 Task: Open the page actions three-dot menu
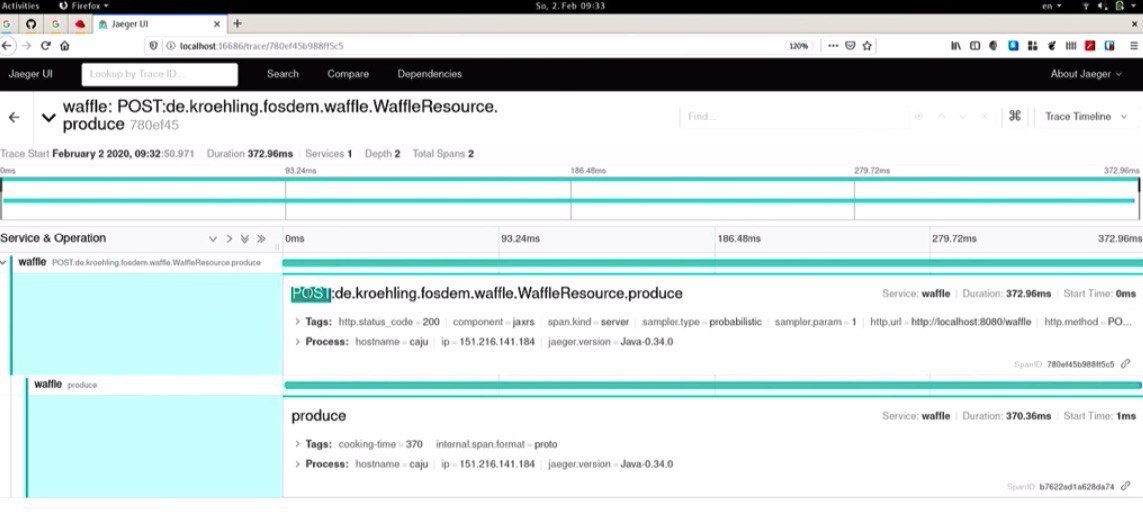833,45
